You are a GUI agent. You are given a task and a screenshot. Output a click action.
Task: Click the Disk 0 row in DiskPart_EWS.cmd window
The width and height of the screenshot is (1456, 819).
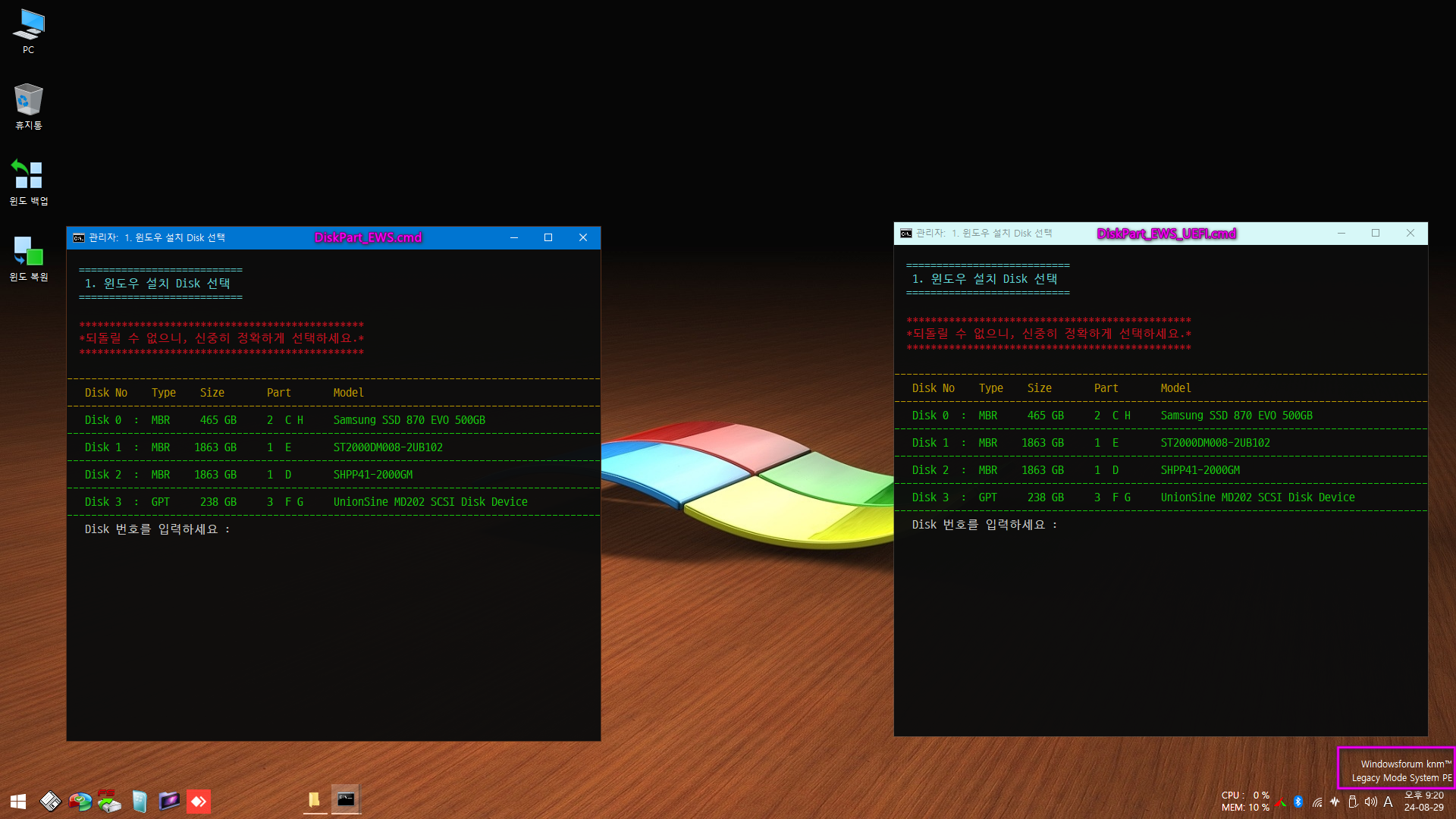click(333, 420)
